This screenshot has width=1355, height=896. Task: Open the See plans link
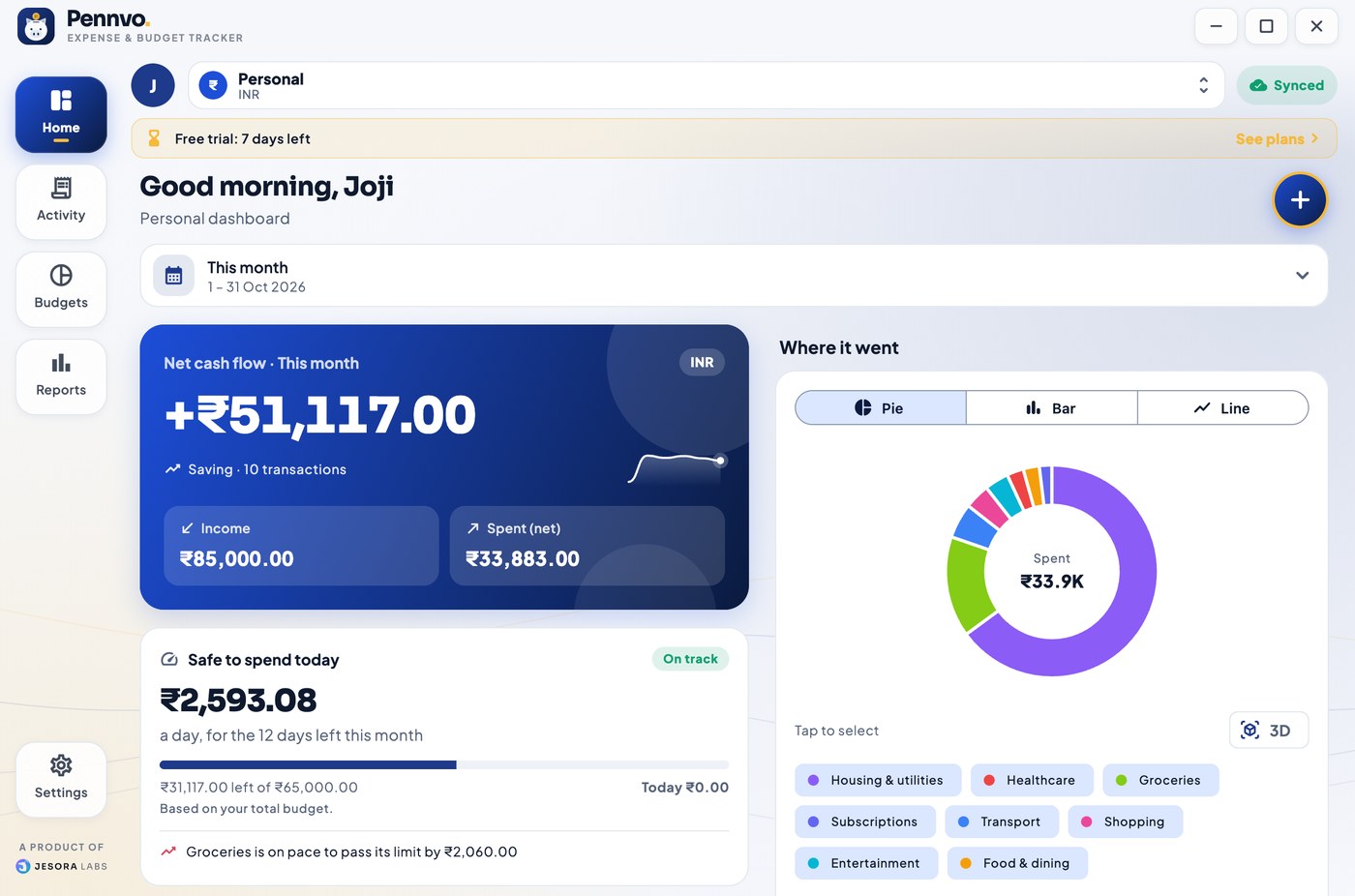(1277, 138)
